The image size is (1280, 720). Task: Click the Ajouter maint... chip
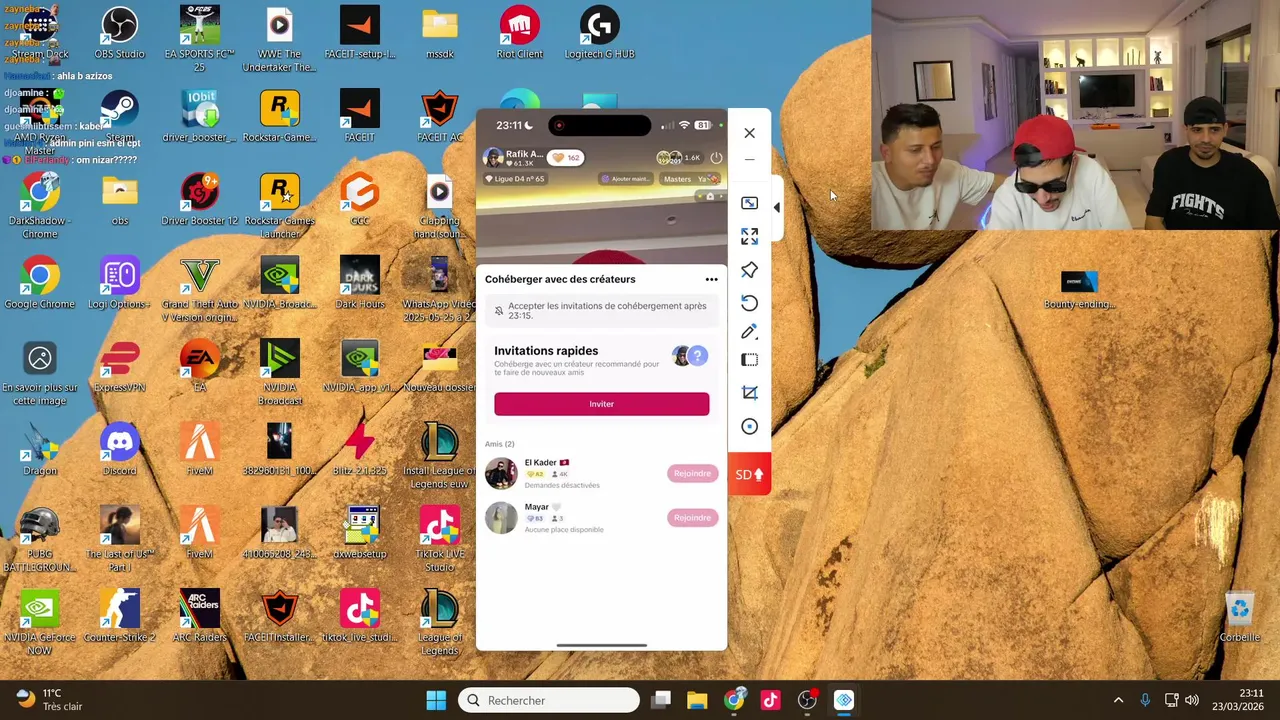(x=626, y=179)
